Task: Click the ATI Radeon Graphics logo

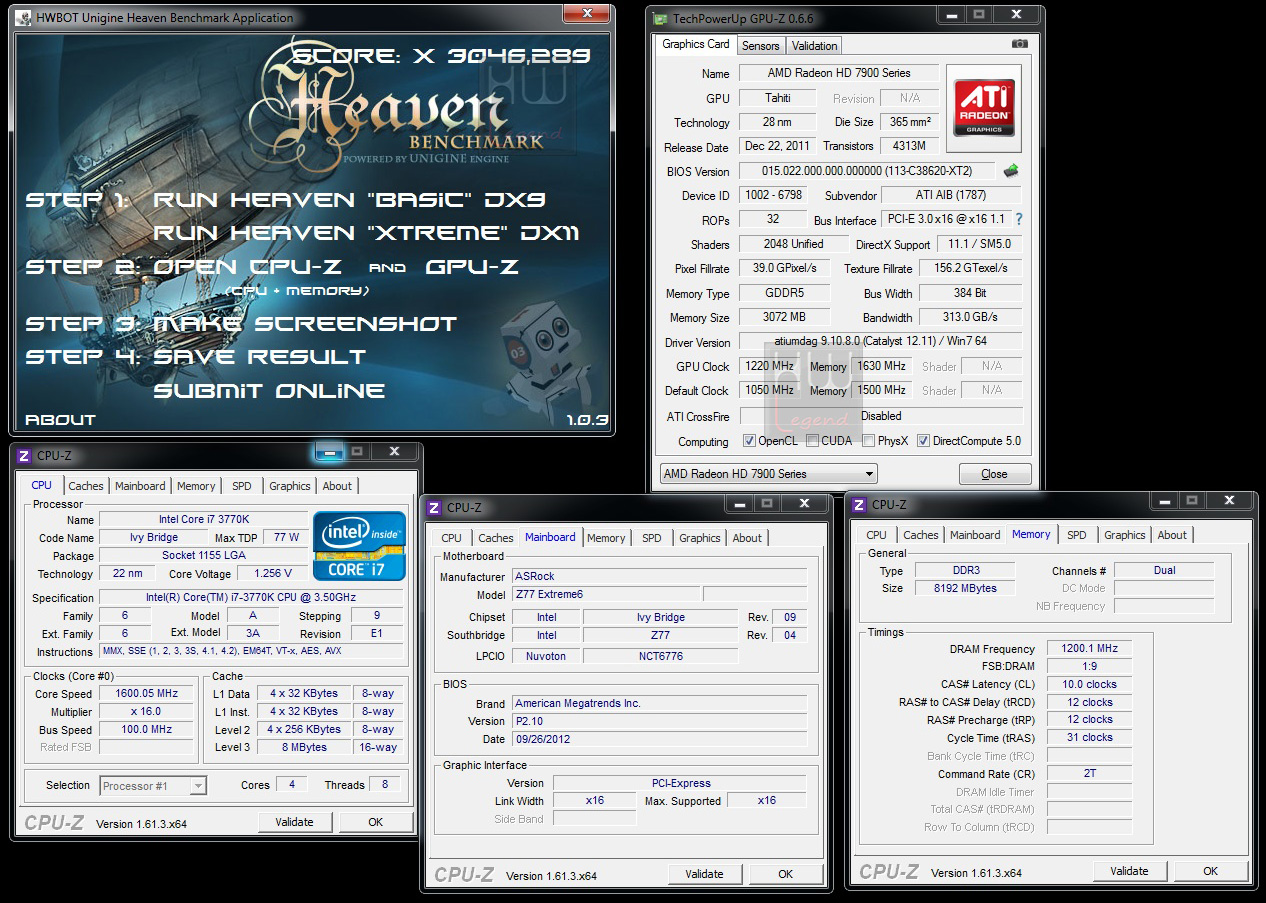Action: pos(984,108)
